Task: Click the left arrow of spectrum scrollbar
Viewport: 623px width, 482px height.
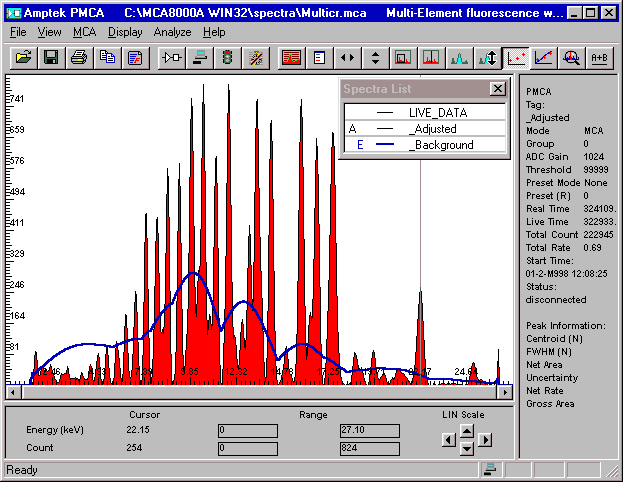Action: pyautogui.click(x=13, y=393)
